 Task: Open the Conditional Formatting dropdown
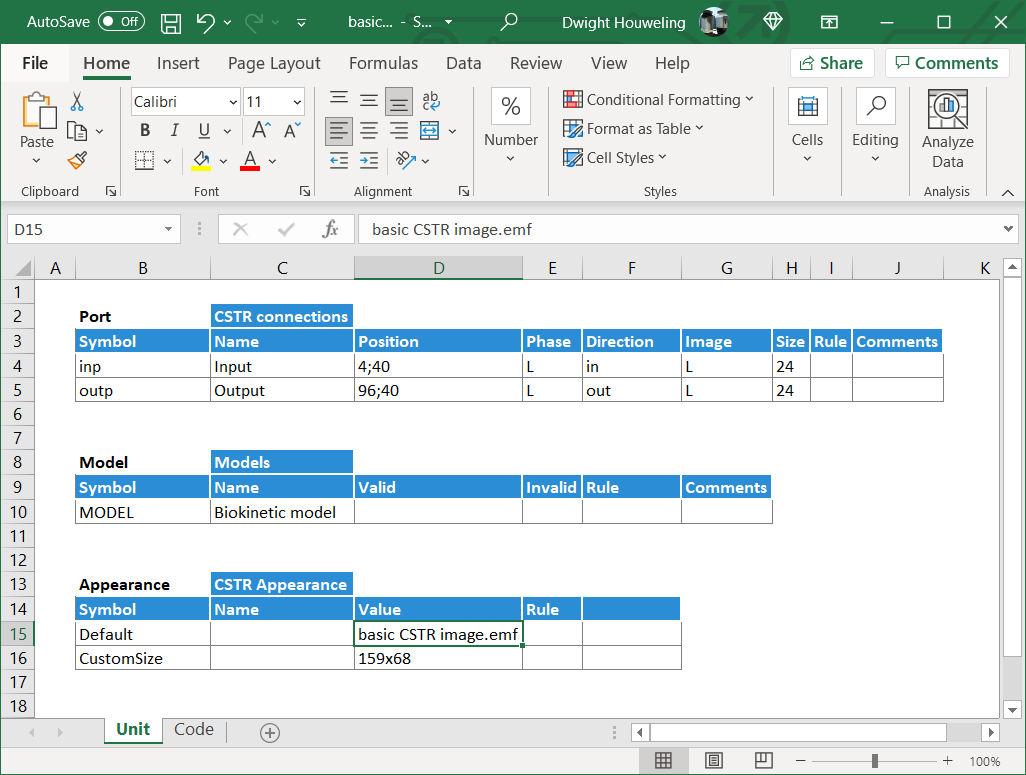click(x=657, y=100)
